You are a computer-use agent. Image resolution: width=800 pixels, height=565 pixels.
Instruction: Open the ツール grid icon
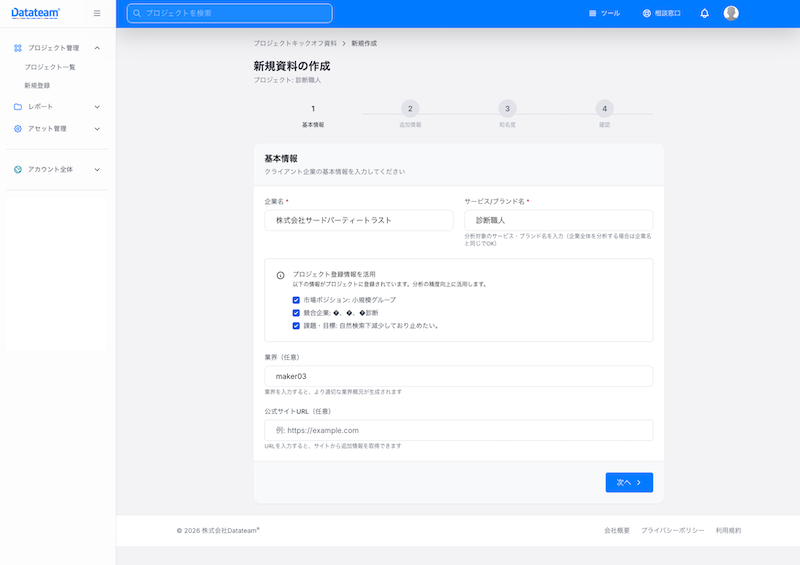592,13
